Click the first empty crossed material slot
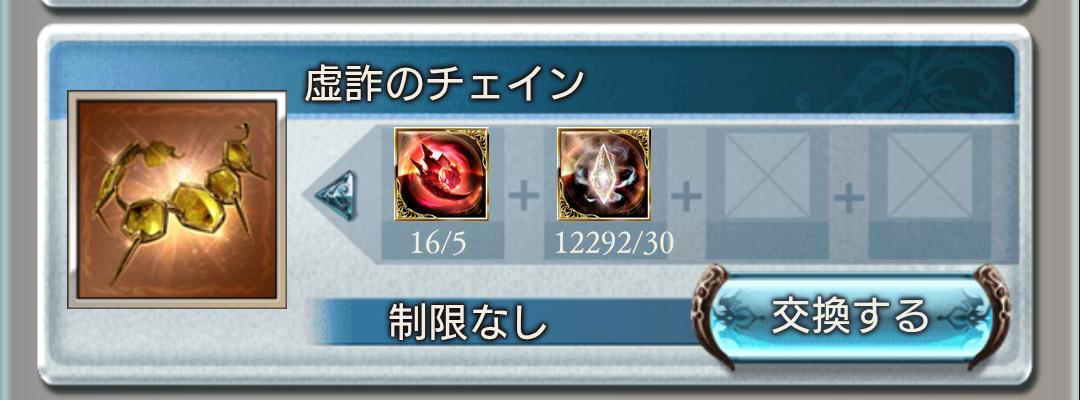1080x400 pixels. [x=767, y=175]
